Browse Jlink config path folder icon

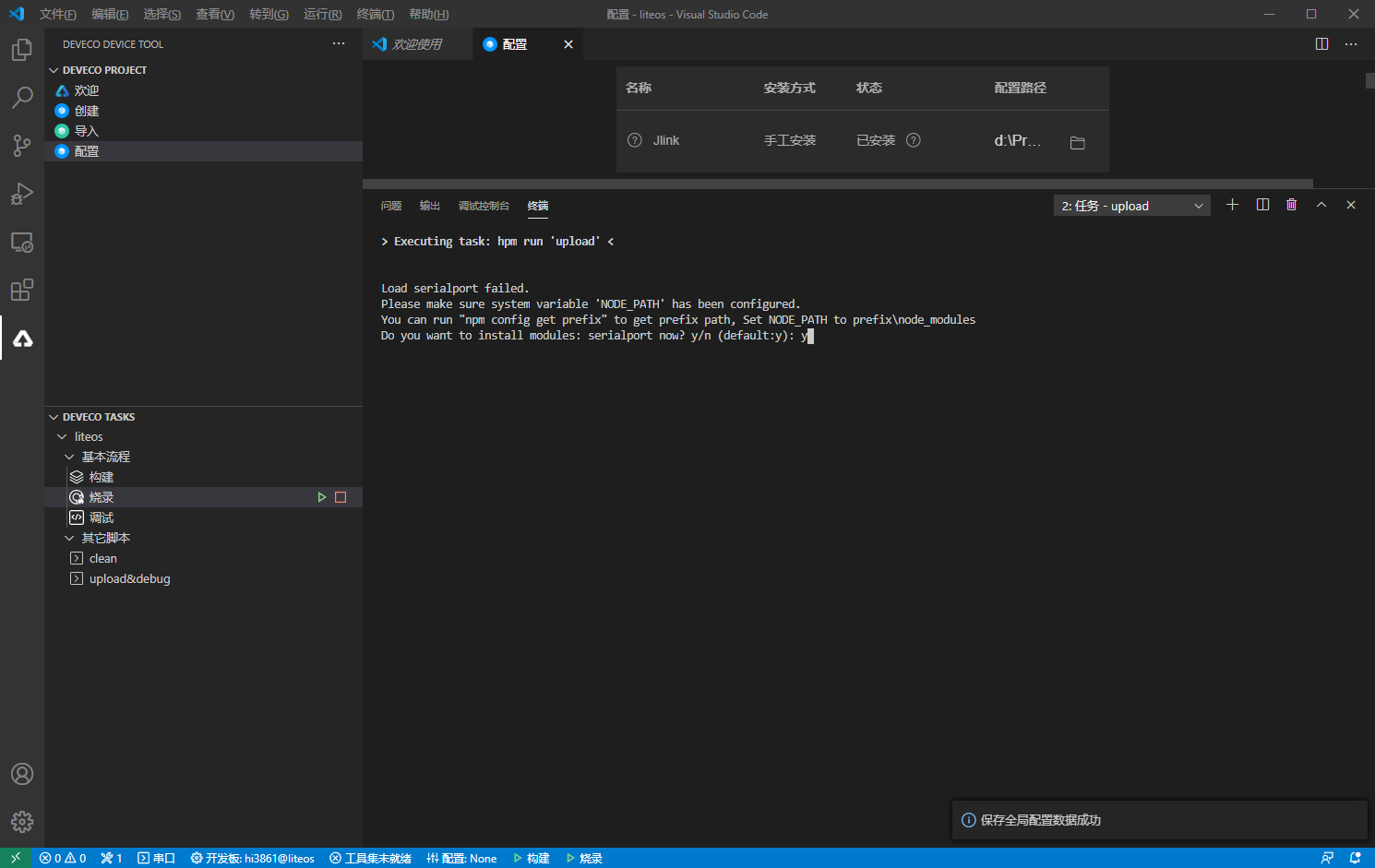1077,142
